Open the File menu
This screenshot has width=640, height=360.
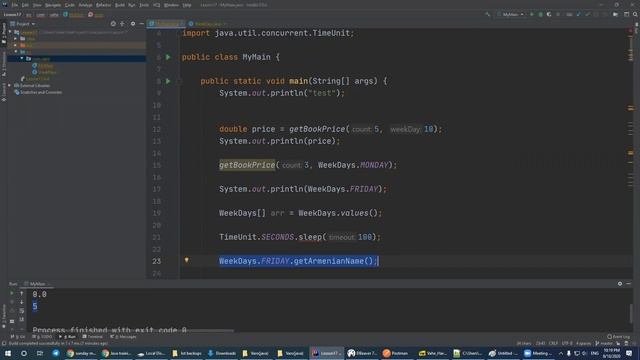click(x=15, y=5)
